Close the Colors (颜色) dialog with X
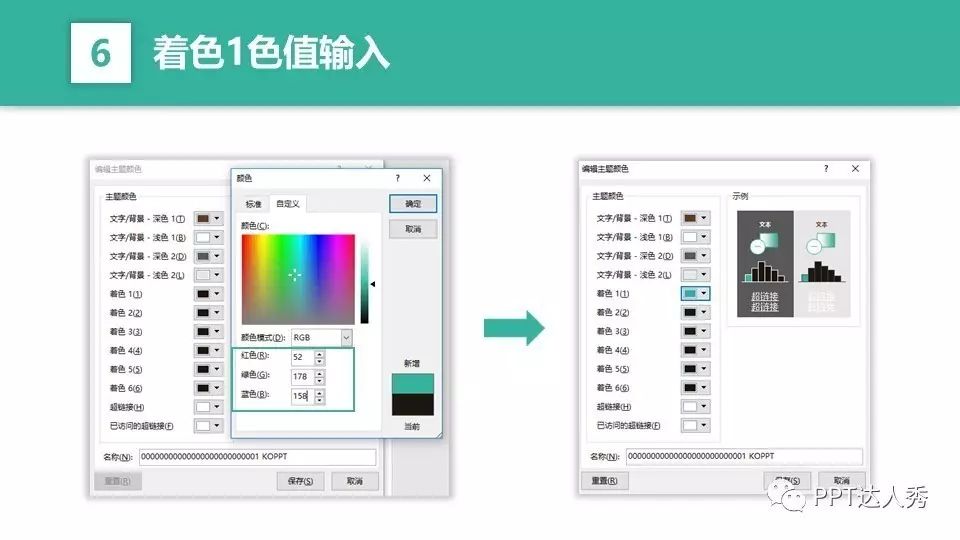The width and height of the screenshot is (960, 540). (427, 178)
